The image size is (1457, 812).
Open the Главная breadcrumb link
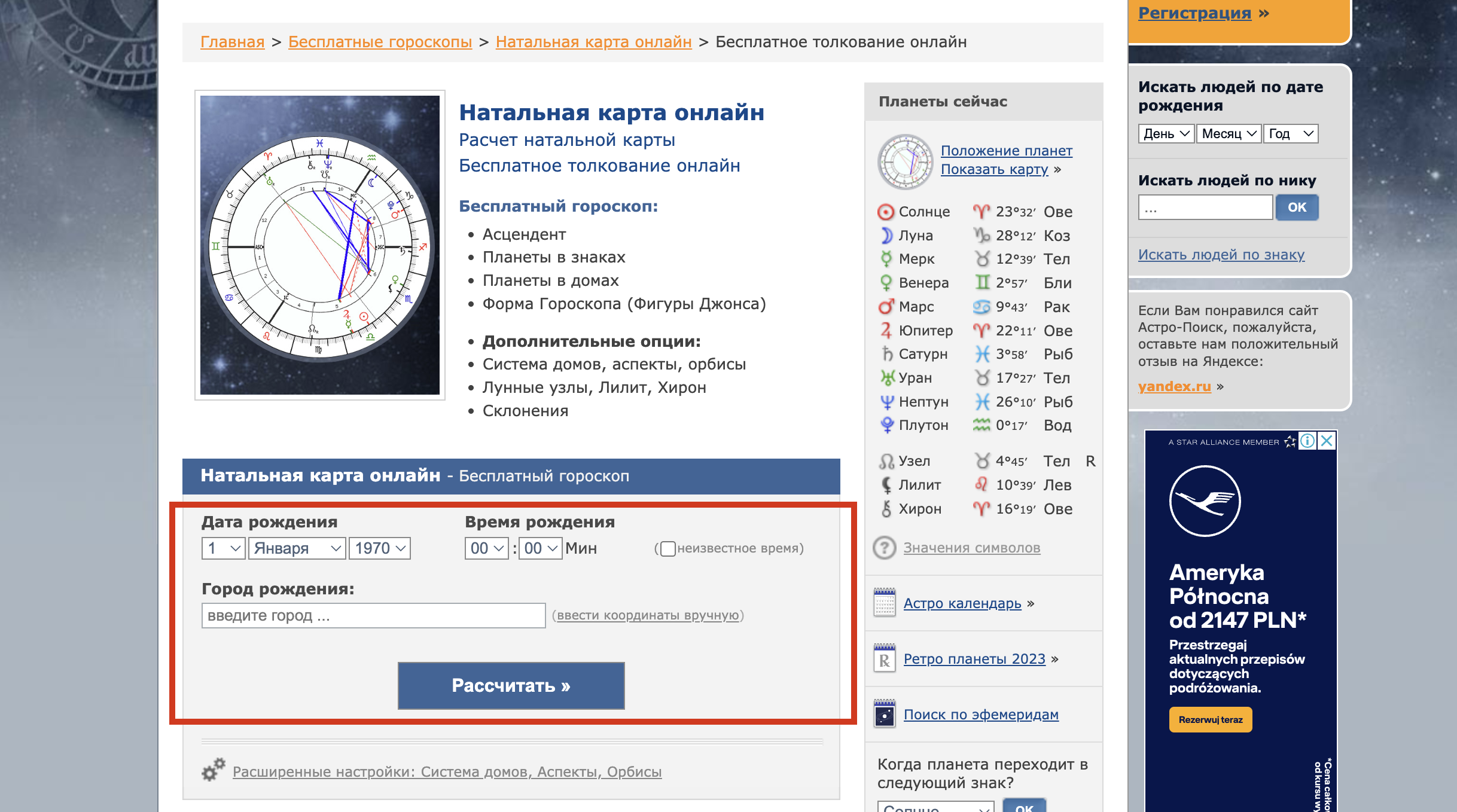[x=232, y=42]
